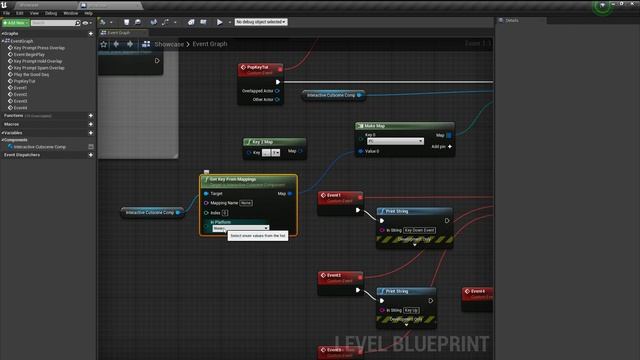Add a variable with the Variables plus
This screenshot has width=640, height=360.
[91, 133]
